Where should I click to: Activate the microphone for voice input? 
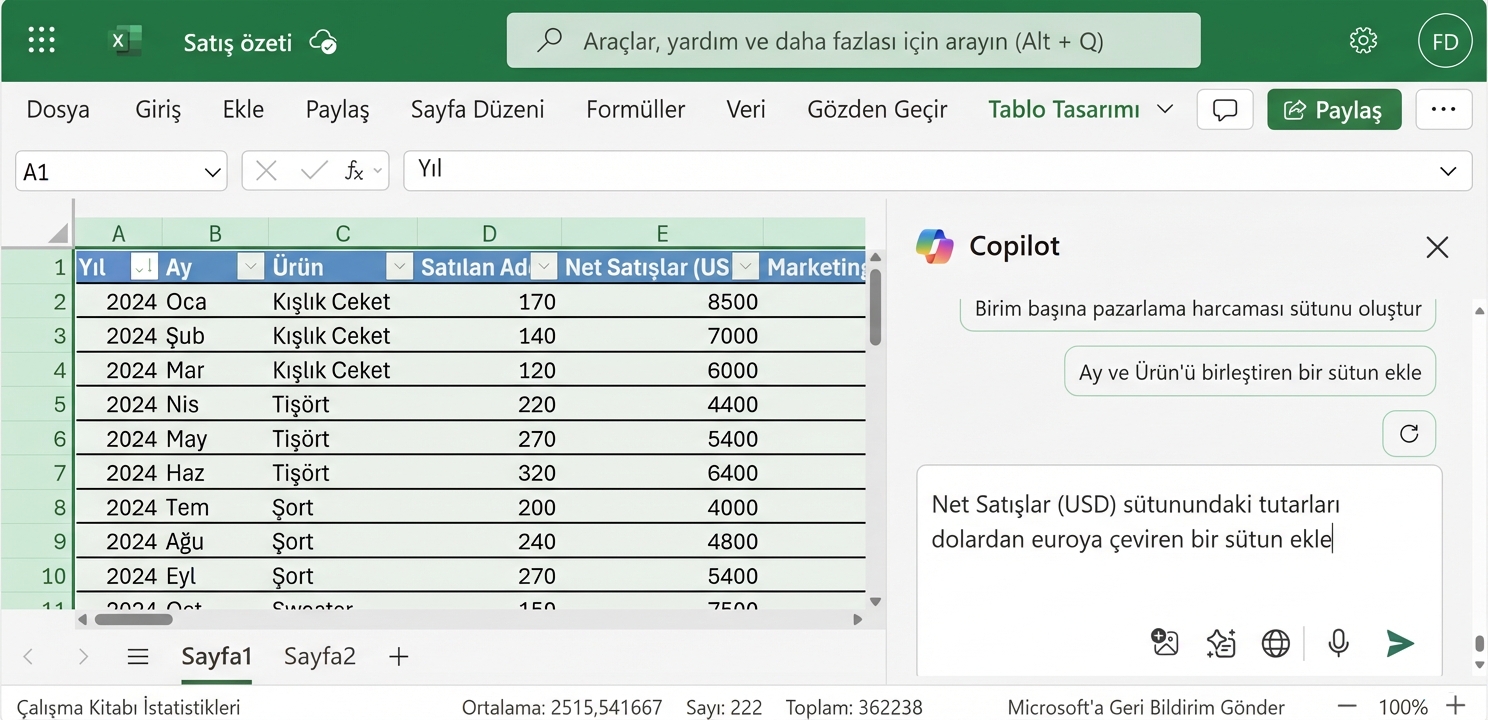click(x=1338, y=643)
